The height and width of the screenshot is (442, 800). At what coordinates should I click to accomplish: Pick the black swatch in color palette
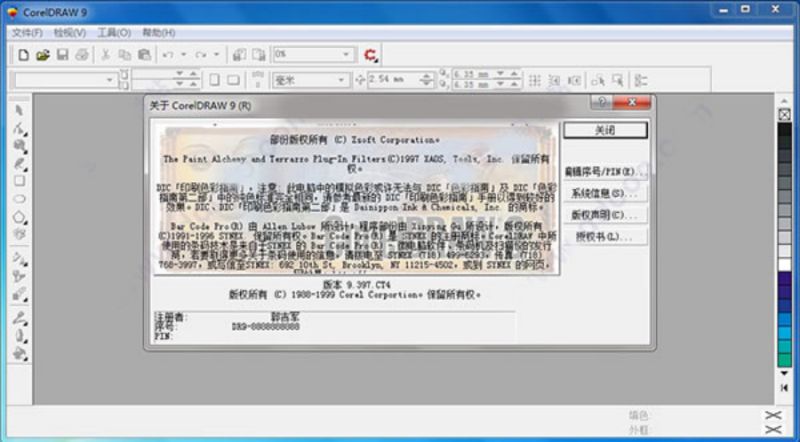click(785, 129)
